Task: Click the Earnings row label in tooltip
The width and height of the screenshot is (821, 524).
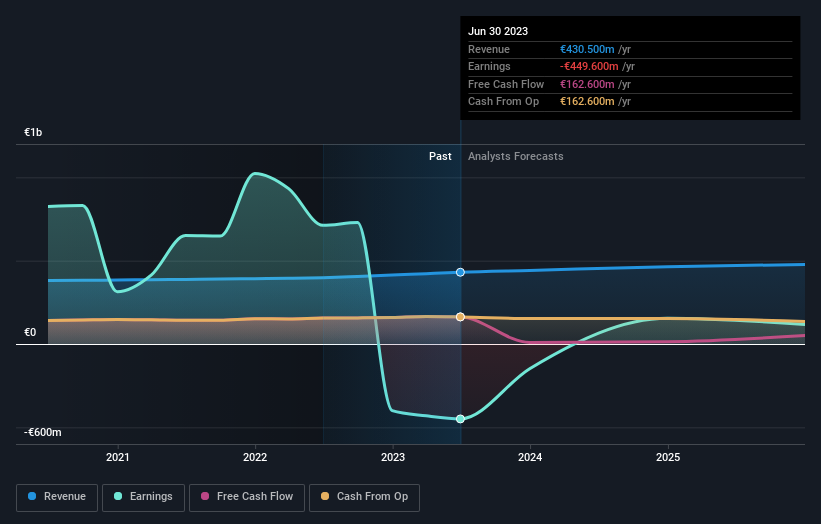Action: tap(489, 66)
